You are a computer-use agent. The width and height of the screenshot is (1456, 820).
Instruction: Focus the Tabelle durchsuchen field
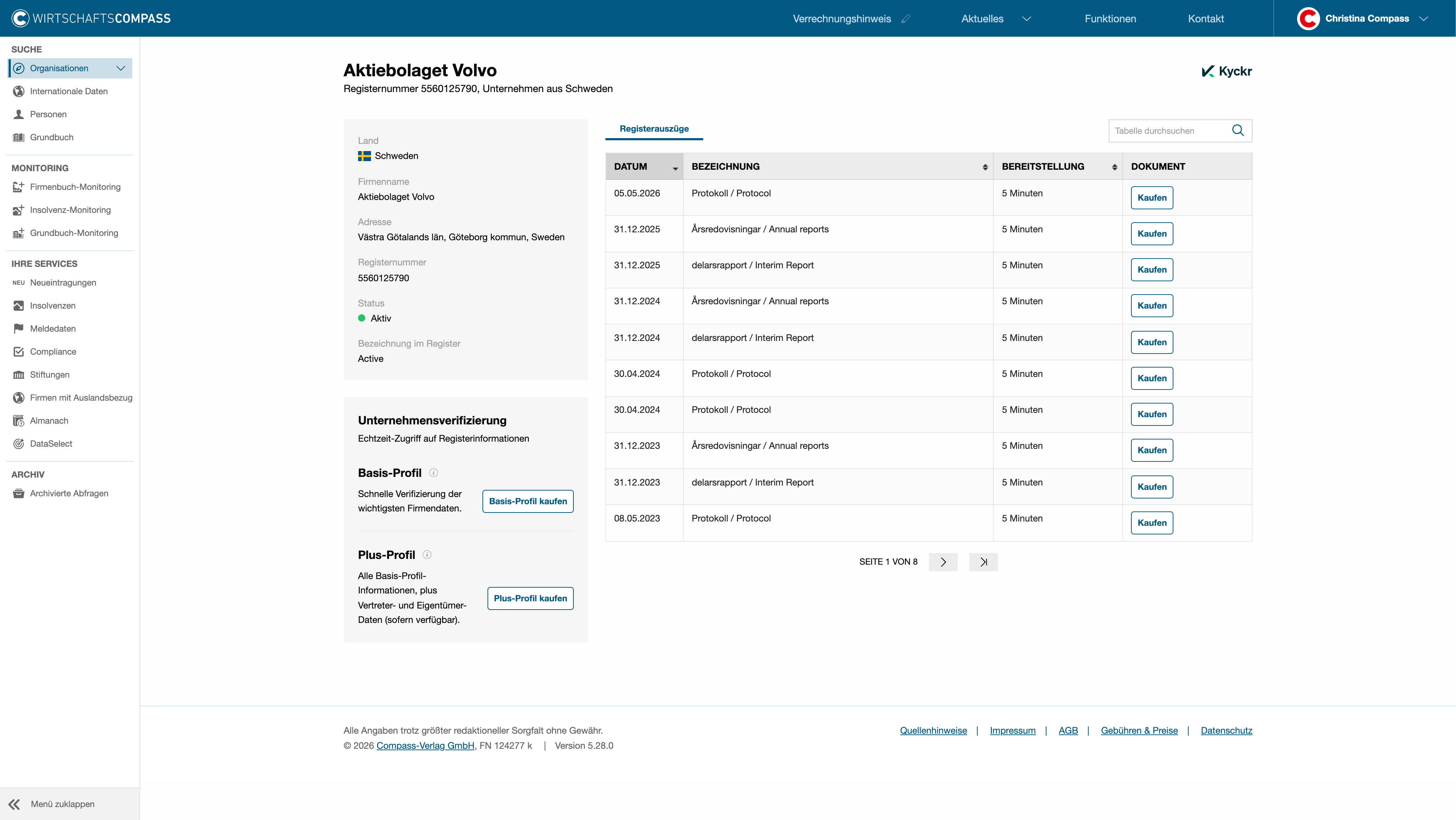1170,131
